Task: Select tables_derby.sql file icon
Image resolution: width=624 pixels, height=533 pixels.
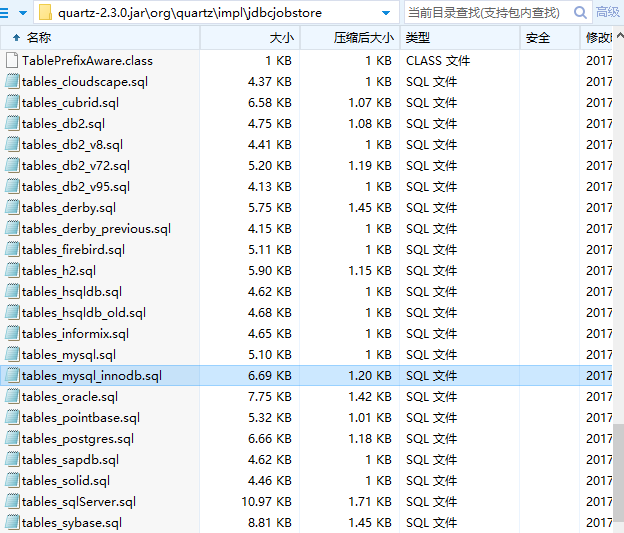Action: [x=12, y=208]
